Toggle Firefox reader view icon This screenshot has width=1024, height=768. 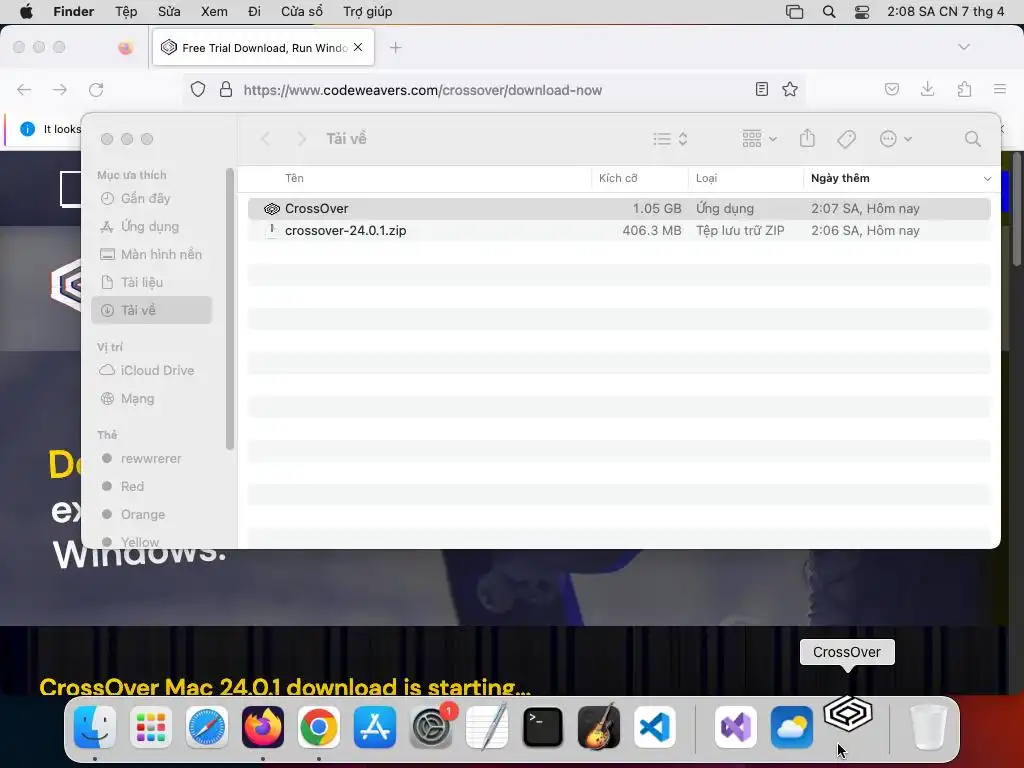(761, 89)
